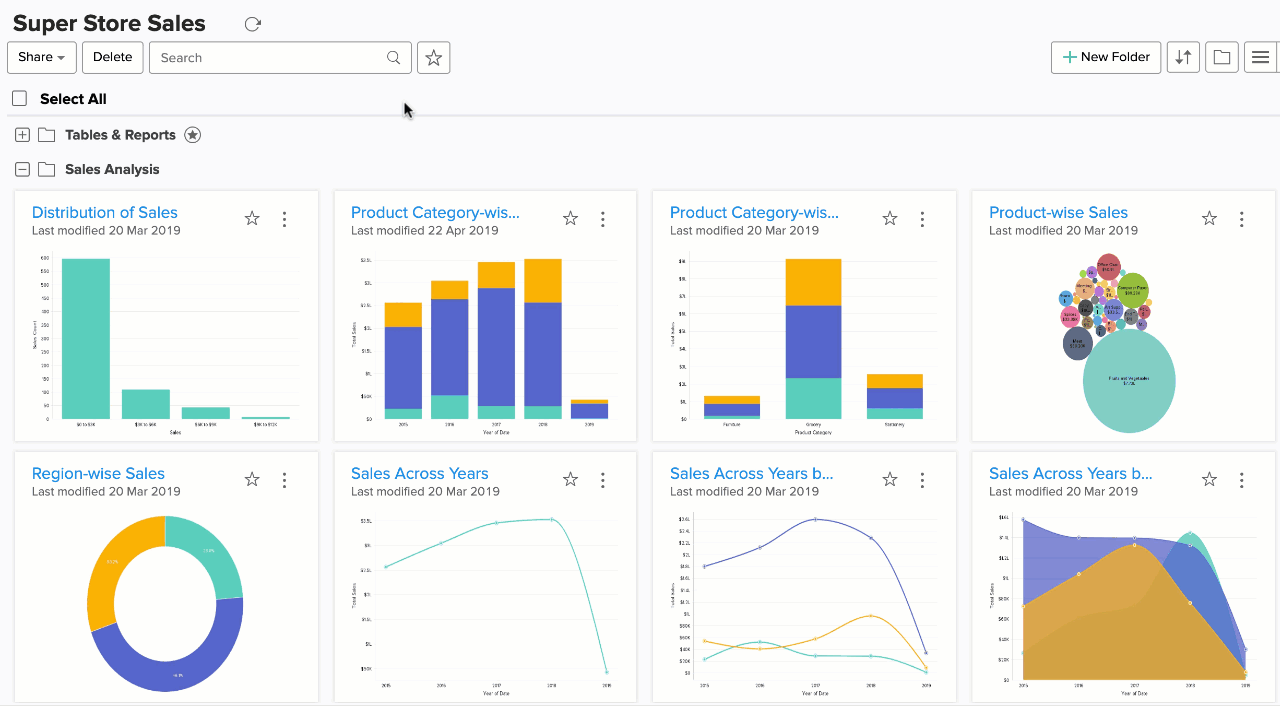The width and height of the screenshot is (1280, 706).
Task: Star the Distribution of Sales report
Action: pos(252,219)
